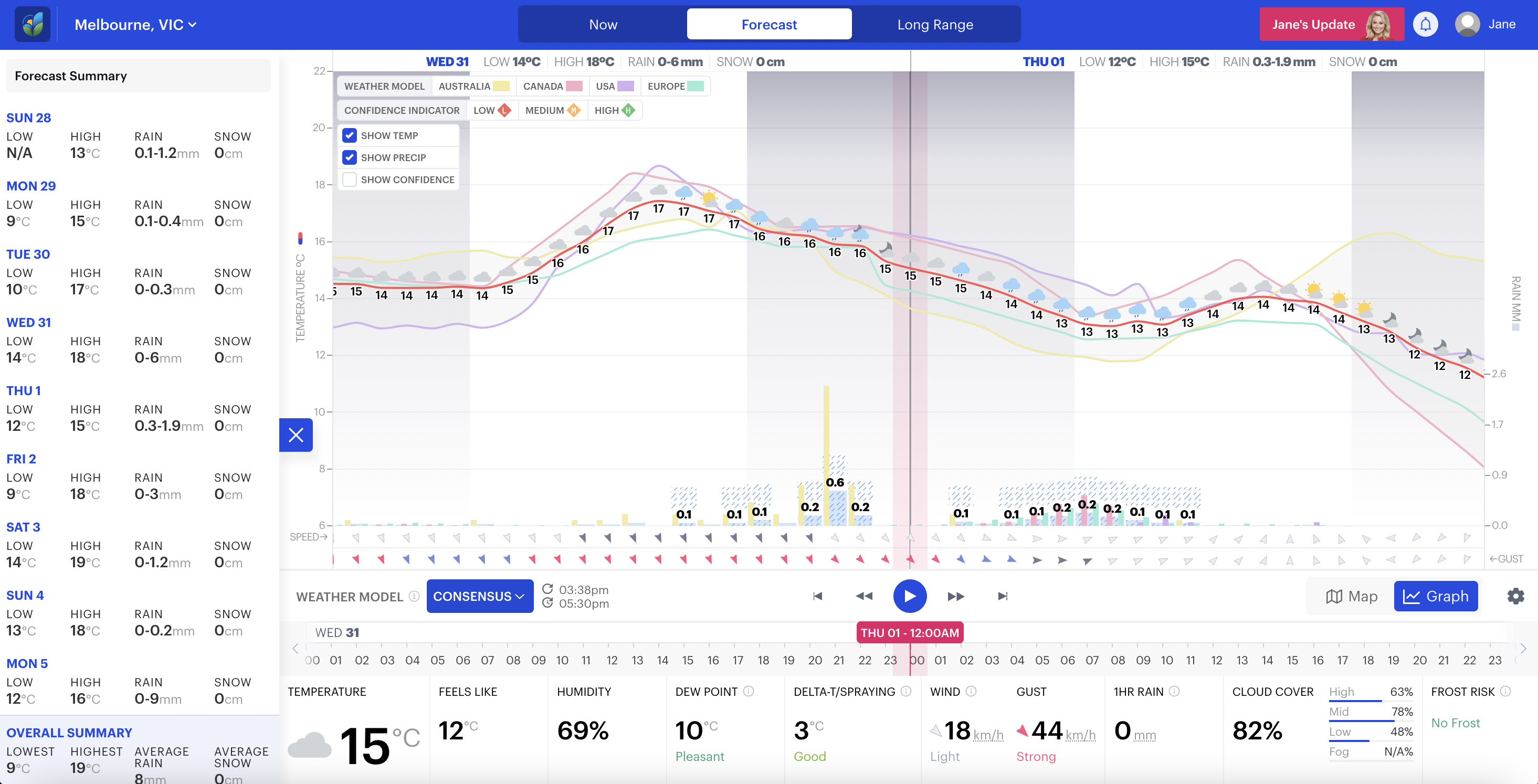
Task: Enable the SHOW CONFIDENCE checkbox
Action: pyautogui.click(x=349, y=179)
